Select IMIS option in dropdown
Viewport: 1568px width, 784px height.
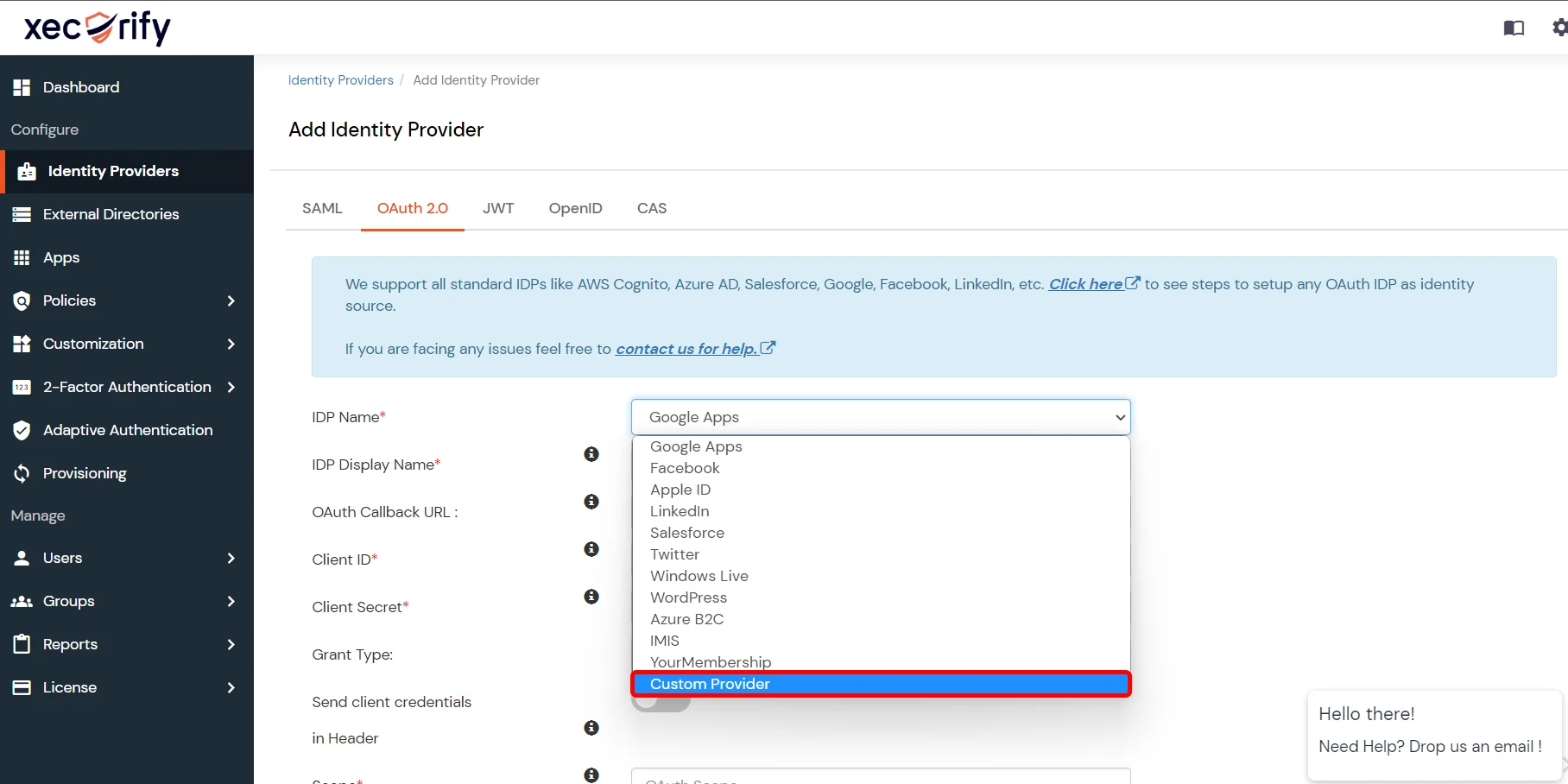click(x=881, y=641)
